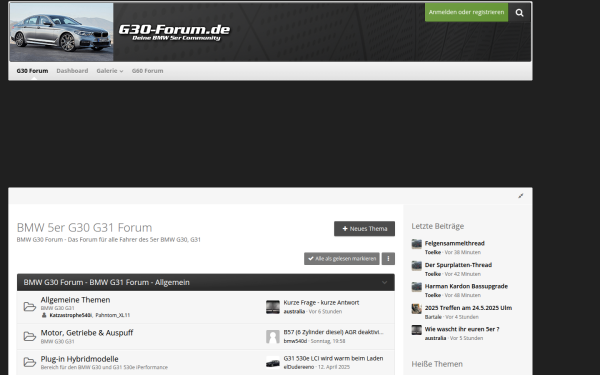The height and width of the screenshot is (375, 600).
Task: Open Motor, Getriebe & Auspuff forum
Action: 87,333
